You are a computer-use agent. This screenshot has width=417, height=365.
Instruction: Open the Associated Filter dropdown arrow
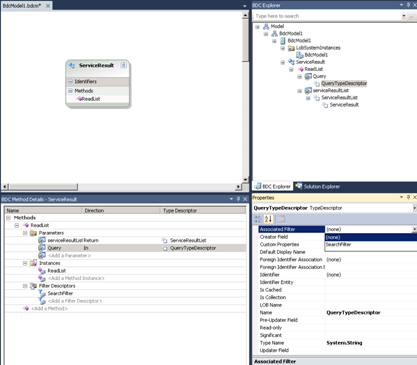414,229
